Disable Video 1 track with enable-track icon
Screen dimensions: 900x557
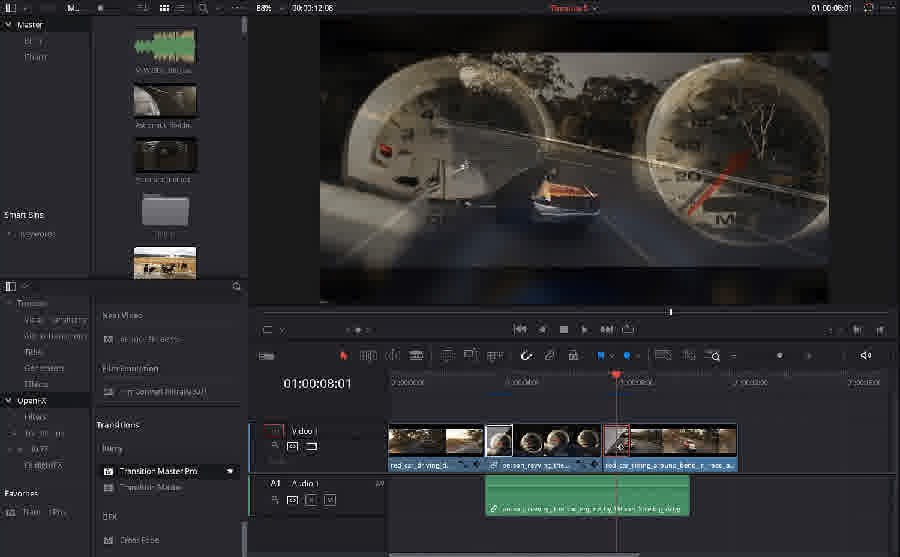click(x=311, y=446)
